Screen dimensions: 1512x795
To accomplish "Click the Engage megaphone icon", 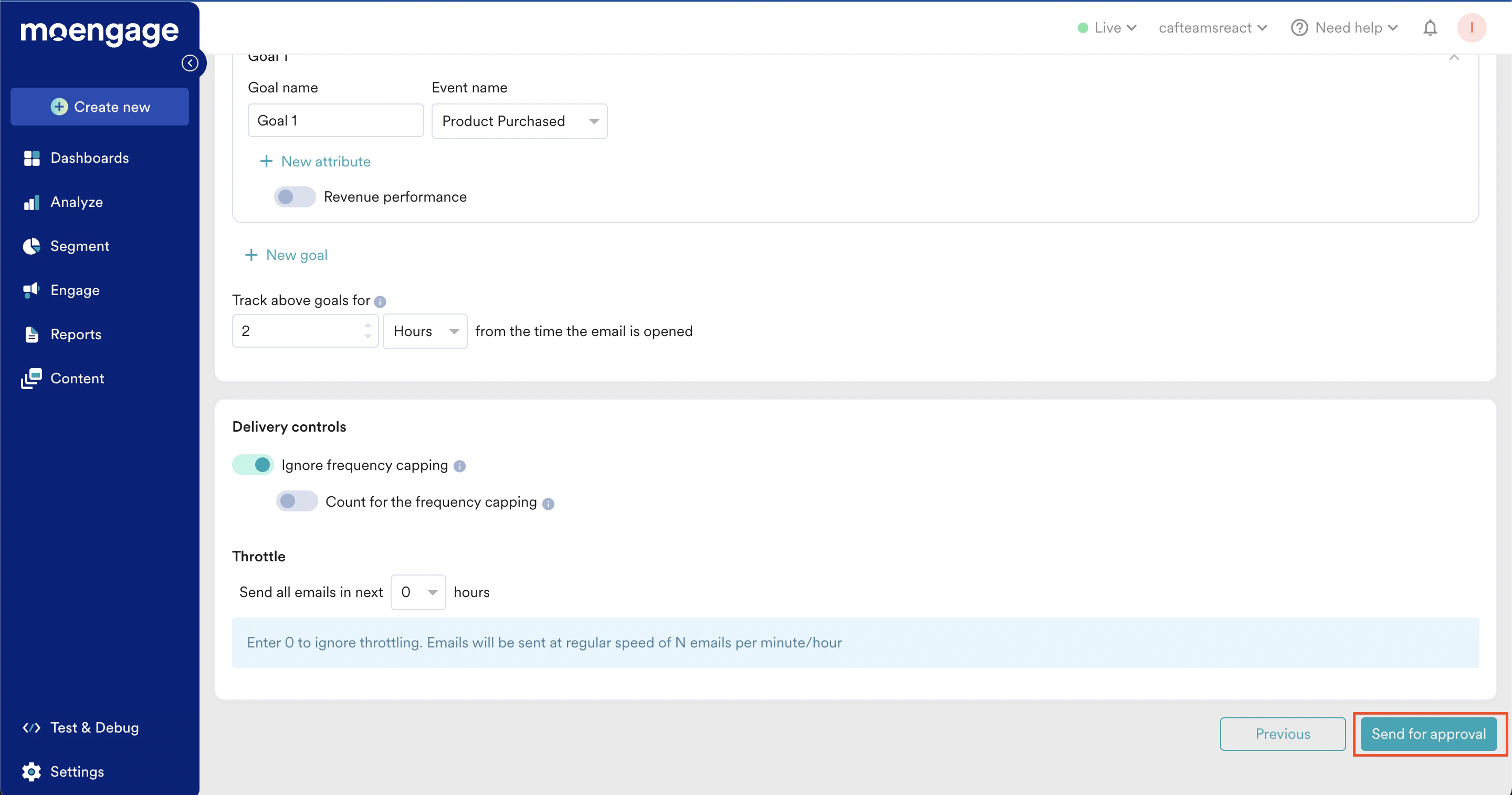I will (x=31, y=289).
